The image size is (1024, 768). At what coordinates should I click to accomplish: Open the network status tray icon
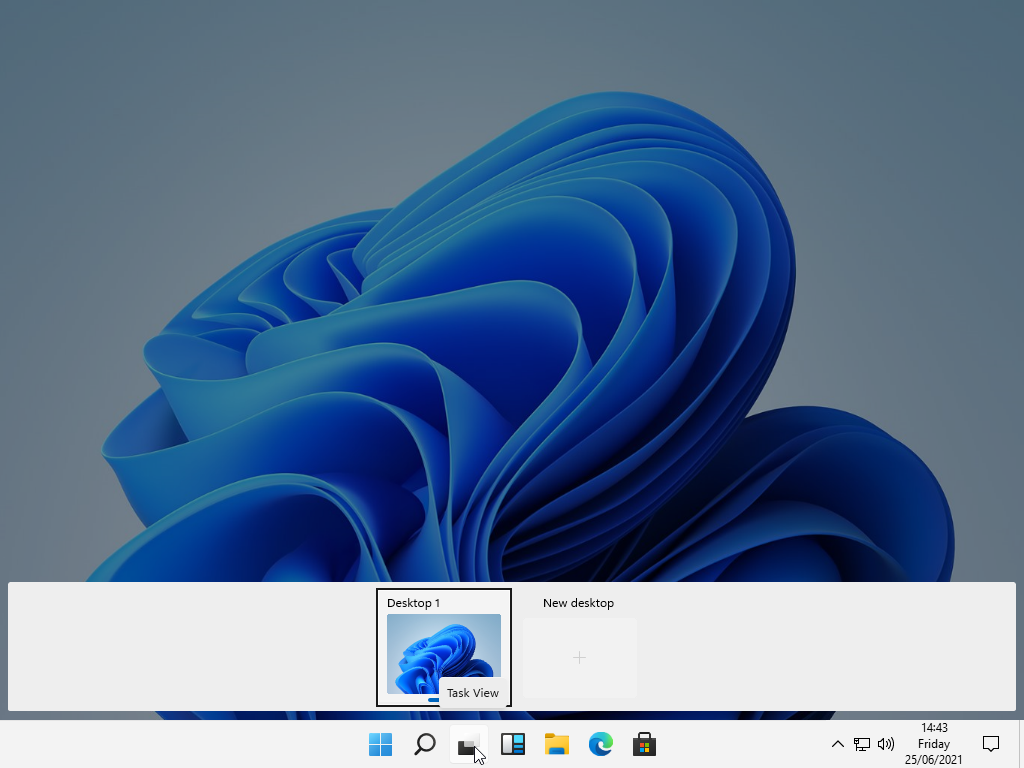[x=861, y=744]
